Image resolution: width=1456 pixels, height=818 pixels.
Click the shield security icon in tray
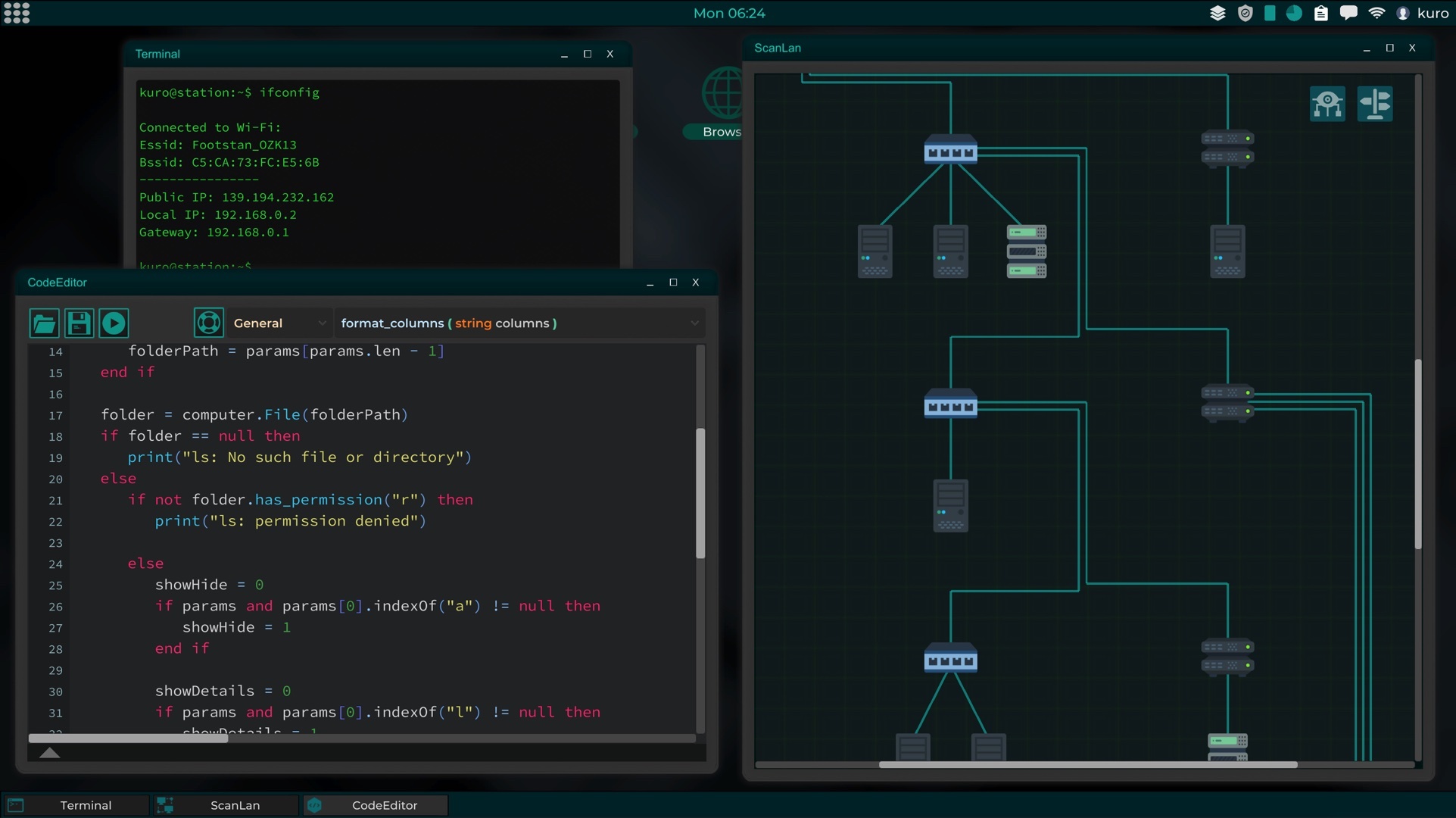click(x=1245, y=13)
